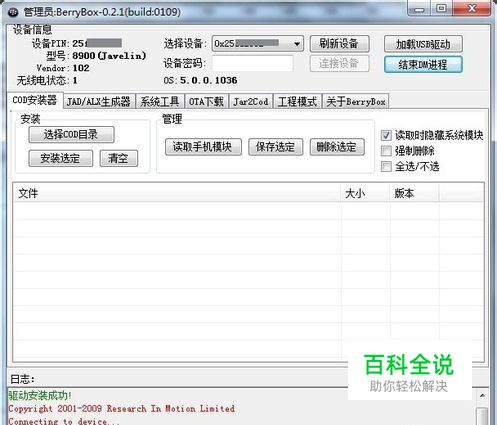This screenshot has height=425, width=497.
Task: Click the Copyright 2001-2009 Research In Motion log line
Action: click(122, 409)
